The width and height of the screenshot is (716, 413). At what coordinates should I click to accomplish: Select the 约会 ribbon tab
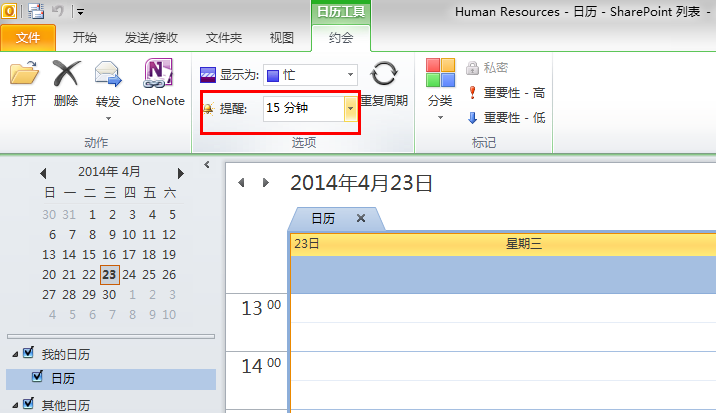341,37
